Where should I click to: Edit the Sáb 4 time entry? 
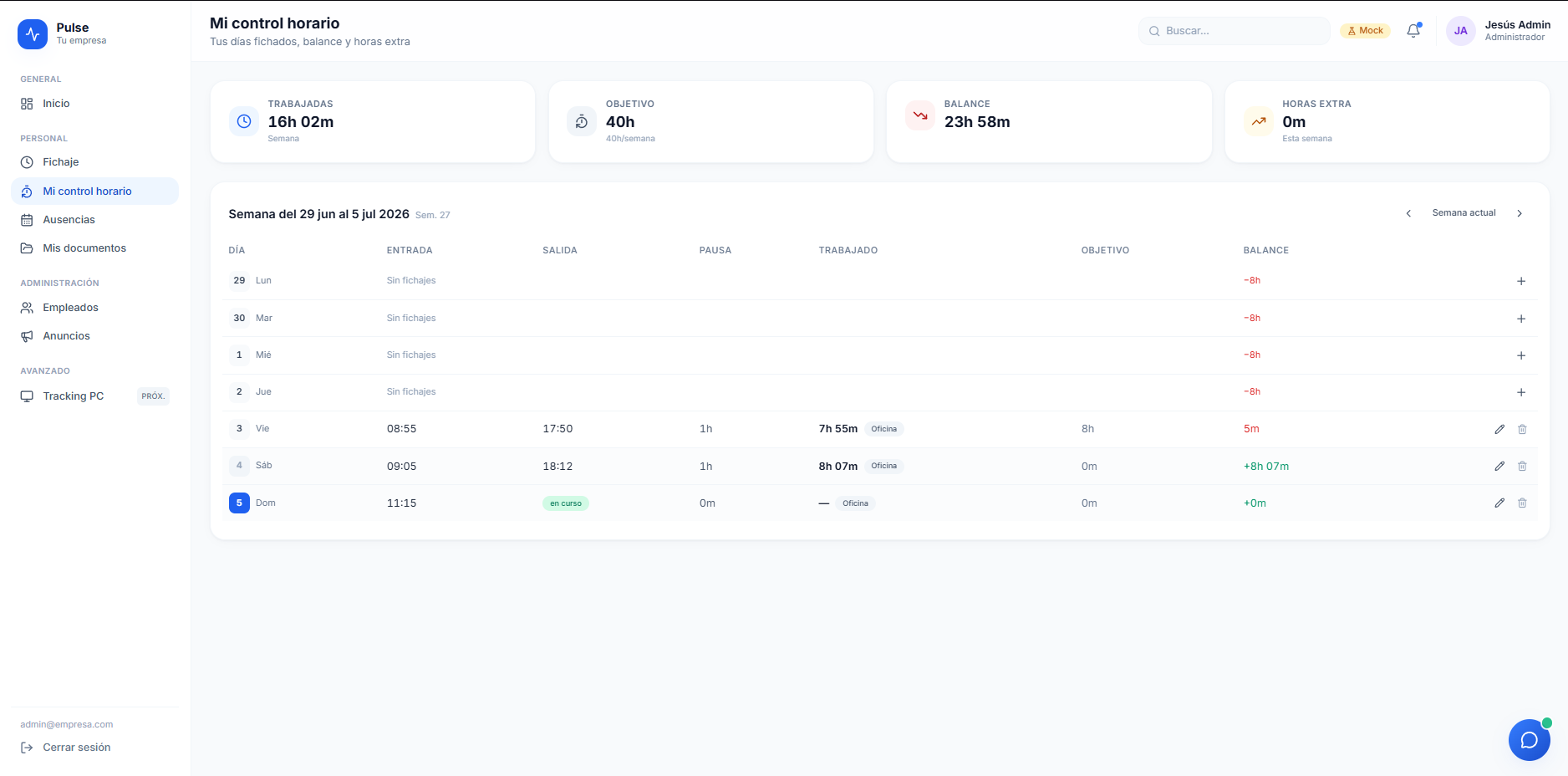(x=1499, y=466)
